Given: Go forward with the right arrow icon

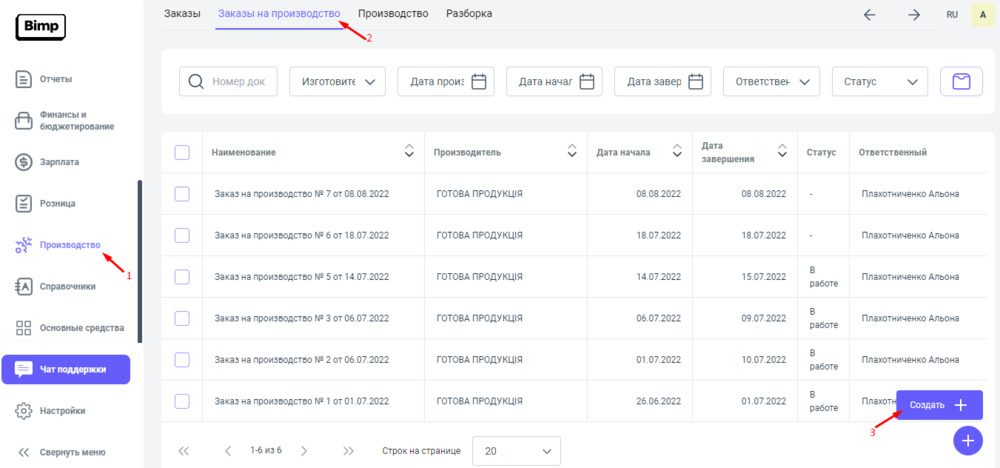Looking at the screenshot, I should [x=913, y=15].
